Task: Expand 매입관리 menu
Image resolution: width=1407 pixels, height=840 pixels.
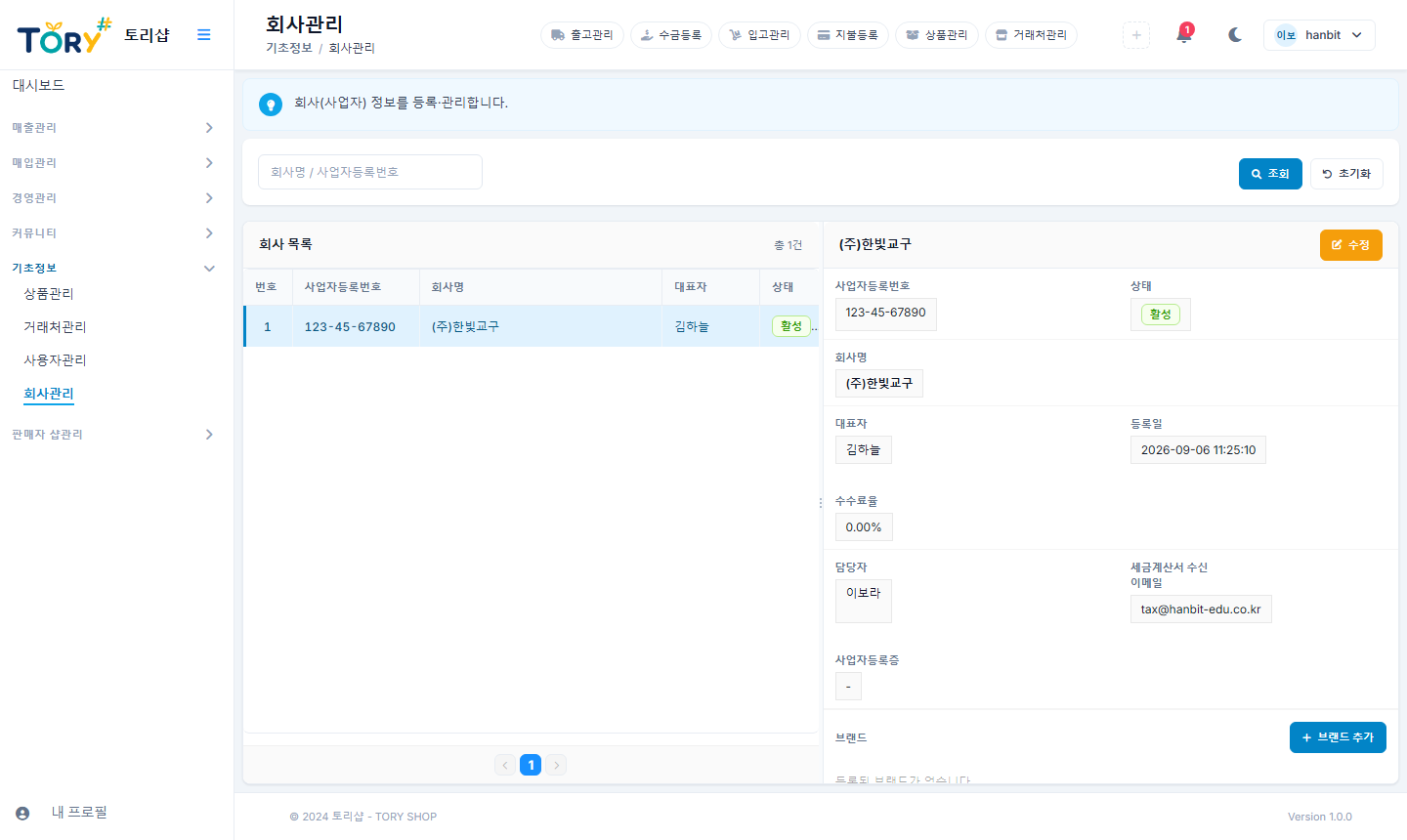Action: click(x=113, y=163)
